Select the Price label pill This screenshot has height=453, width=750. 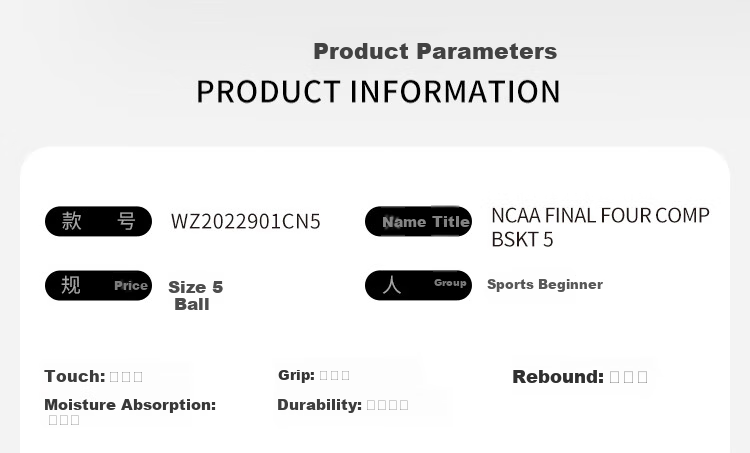click(x=99, y=286)
